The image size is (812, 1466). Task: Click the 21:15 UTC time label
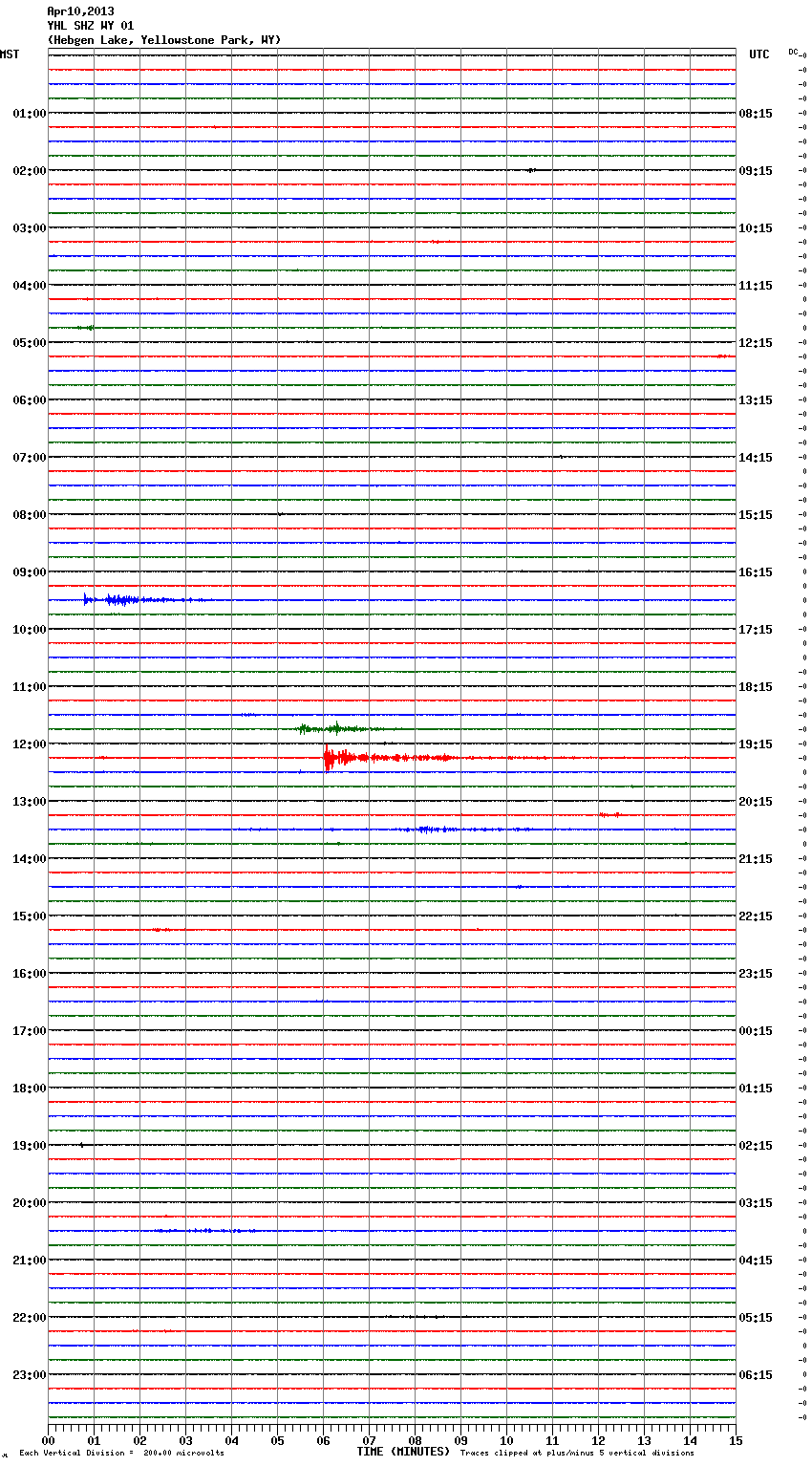click(756, 859)
